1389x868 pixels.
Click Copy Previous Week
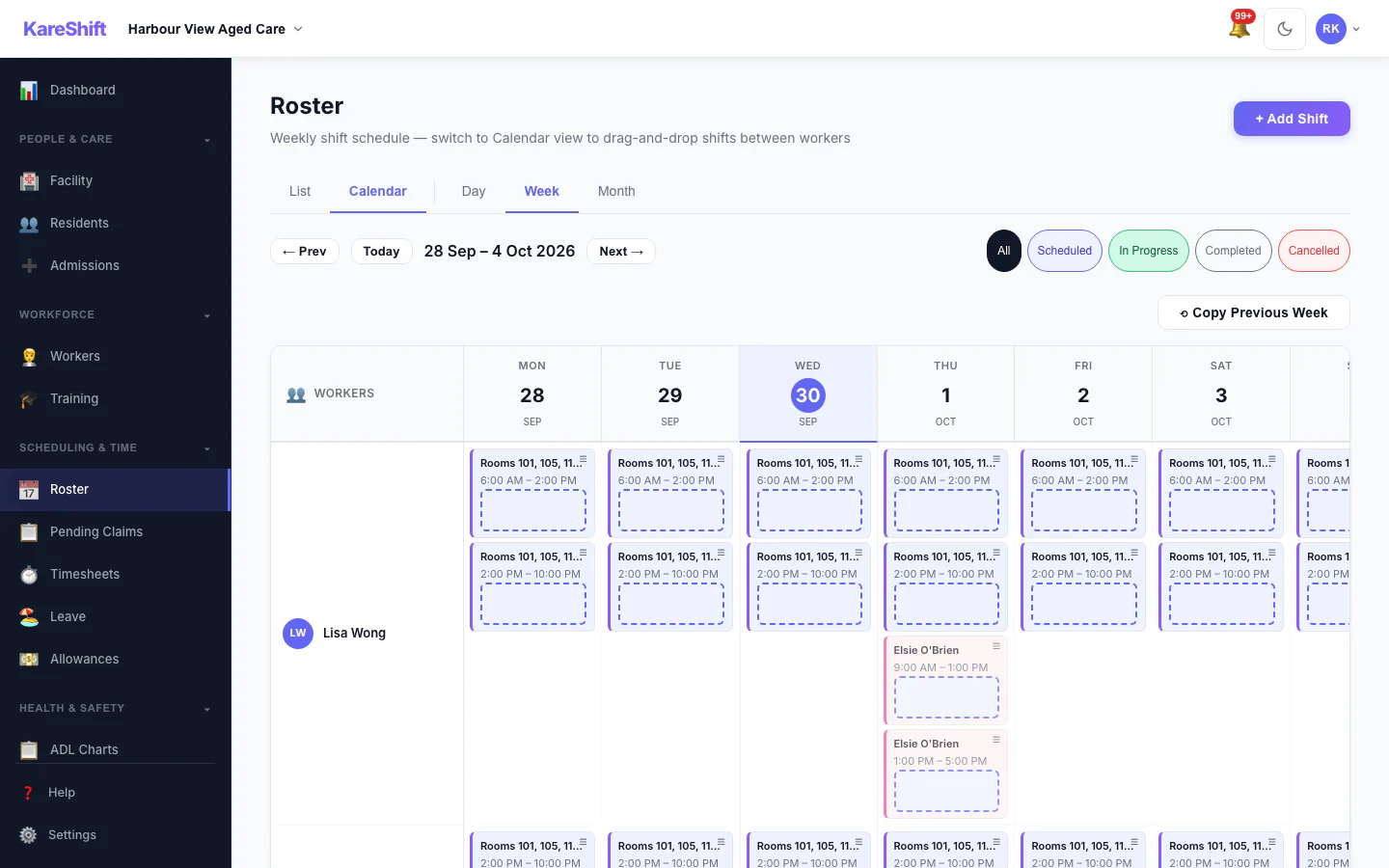pos(1254,312)
